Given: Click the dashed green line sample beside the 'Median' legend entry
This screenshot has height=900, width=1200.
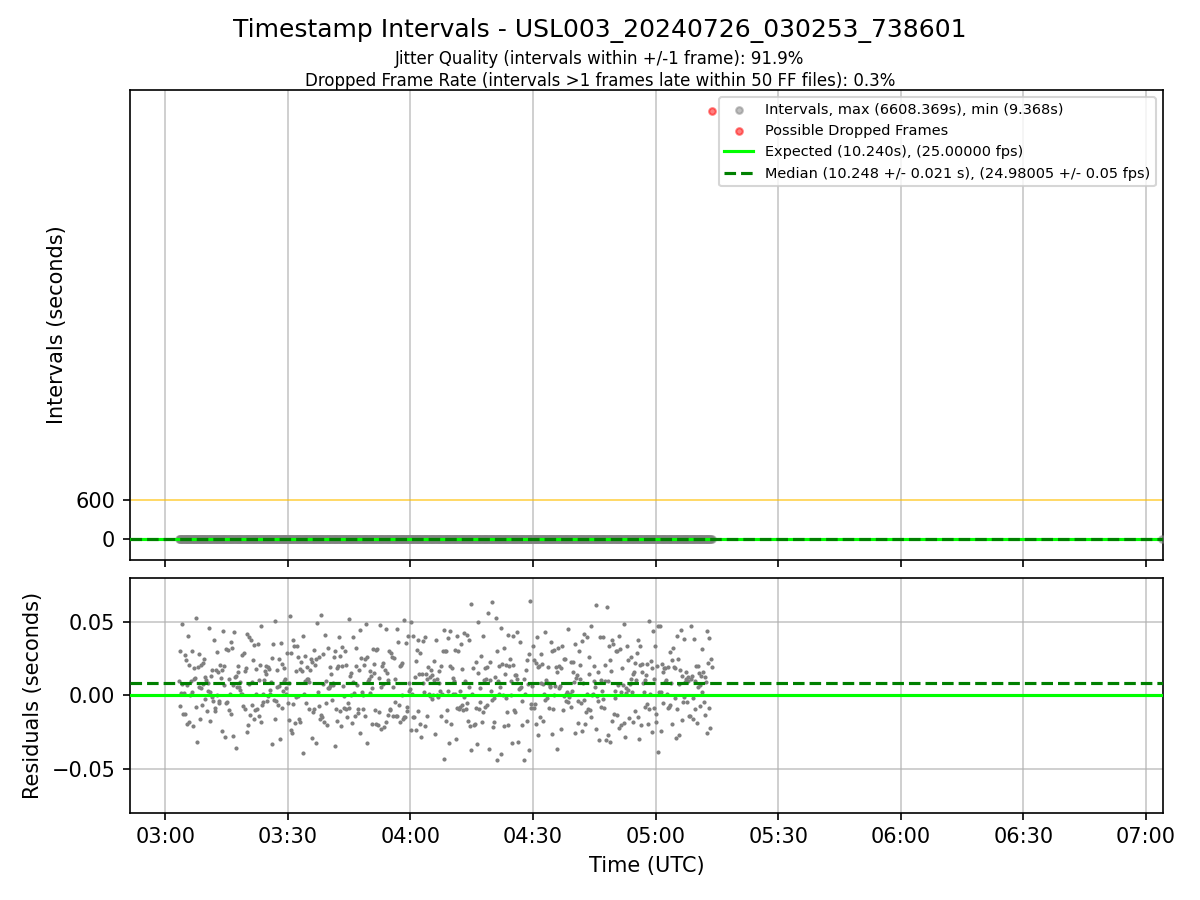Looking at the screenshot, I should [x=739, y=173].
